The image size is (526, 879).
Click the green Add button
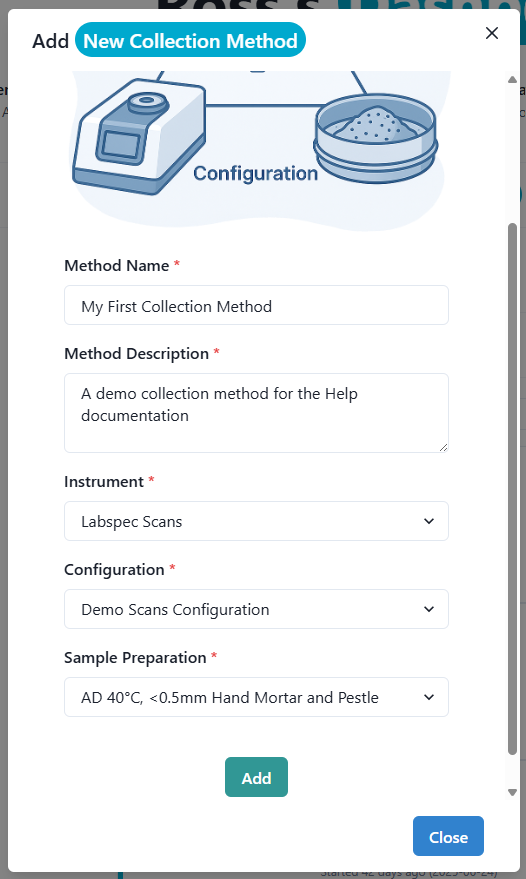[x=256, y=777]
